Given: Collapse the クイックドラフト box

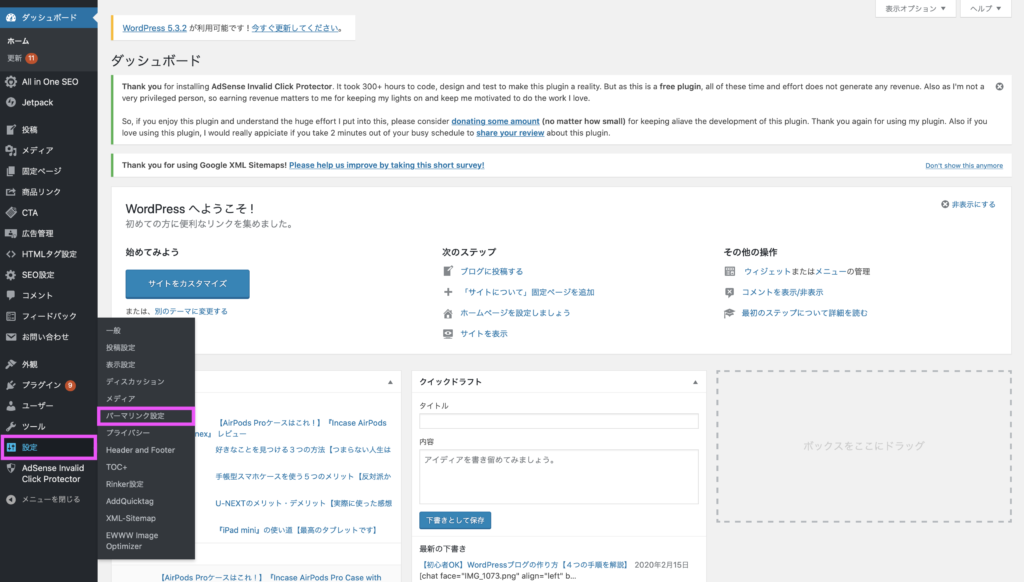Looking at the screenshot, I should [x=695, y=382].
